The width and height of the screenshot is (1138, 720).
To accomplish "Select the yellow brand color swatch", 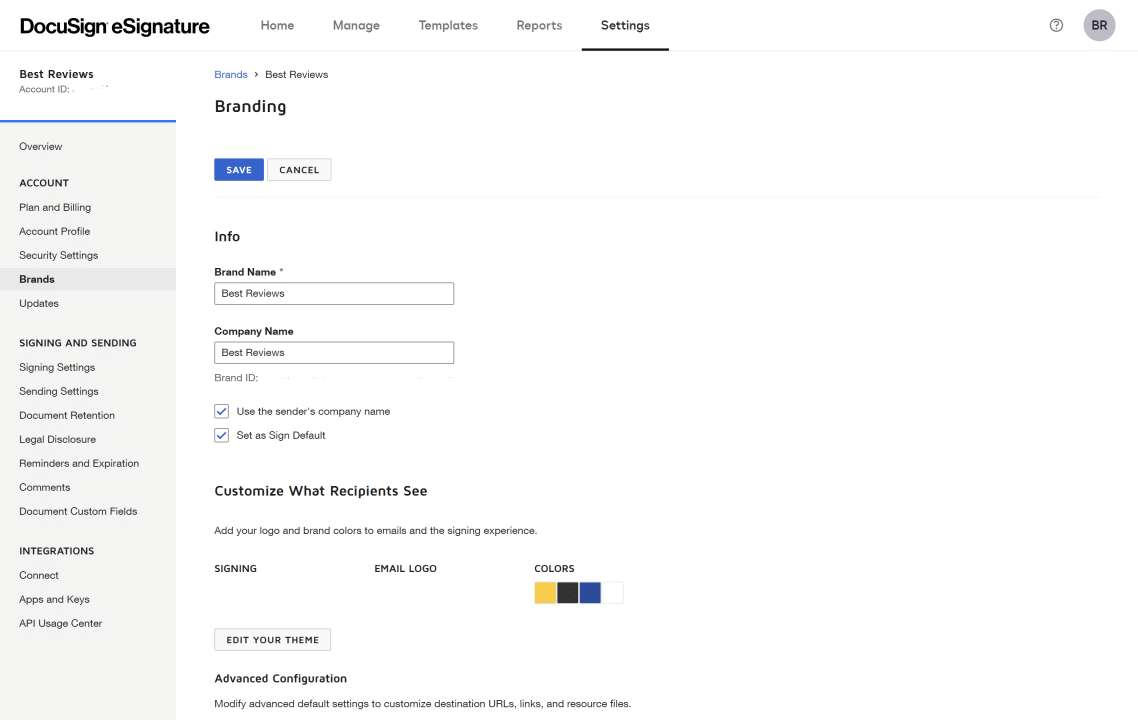I will [544, 592].
